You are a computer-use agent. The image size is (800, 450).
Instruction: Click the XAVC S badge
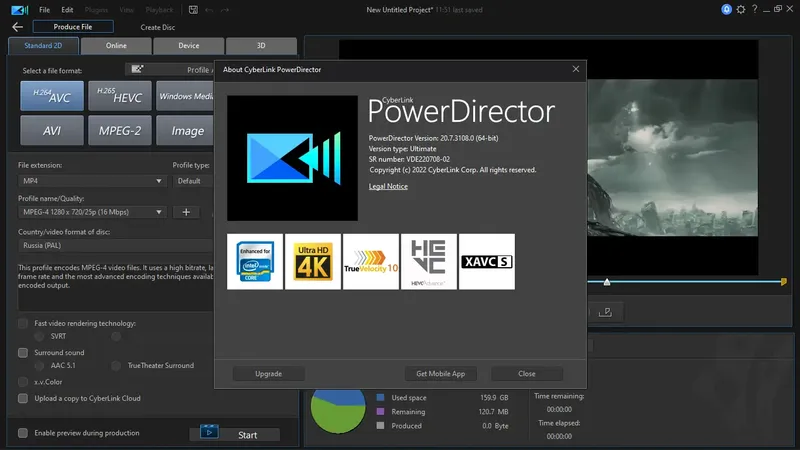487,262
